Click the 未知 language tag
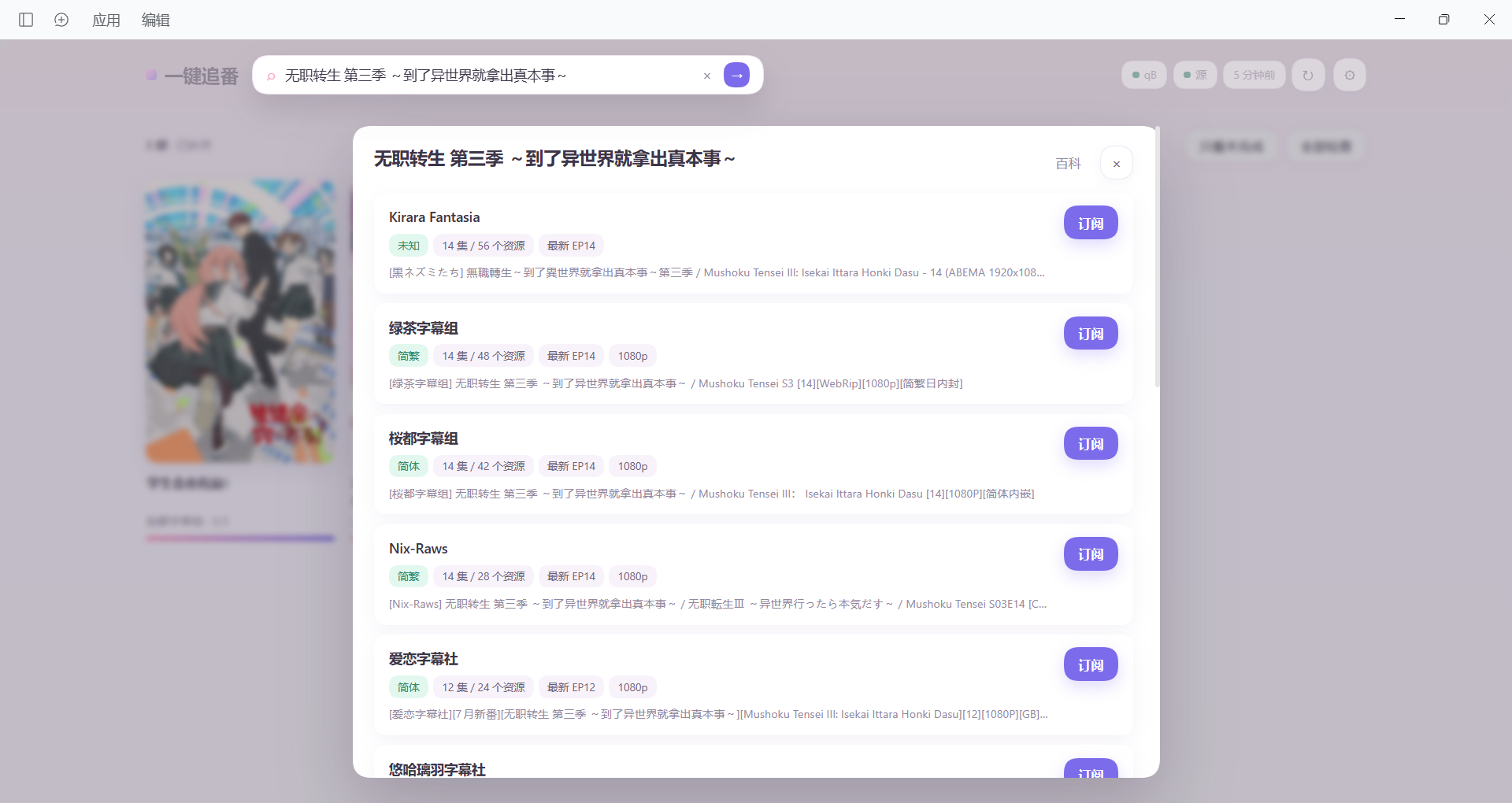1512x803 pixels. tap(409, 246)
